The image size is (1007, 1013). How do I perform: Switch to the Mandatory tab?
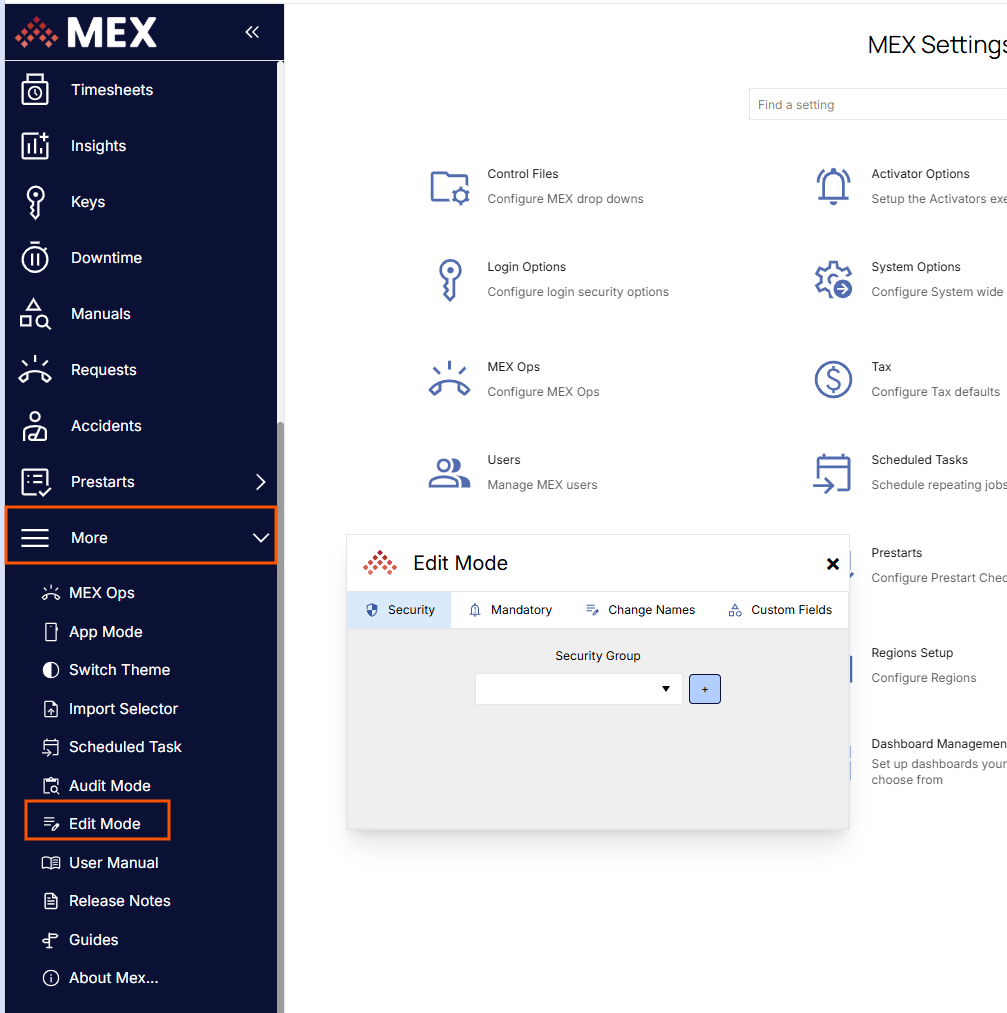coord(510,610)
